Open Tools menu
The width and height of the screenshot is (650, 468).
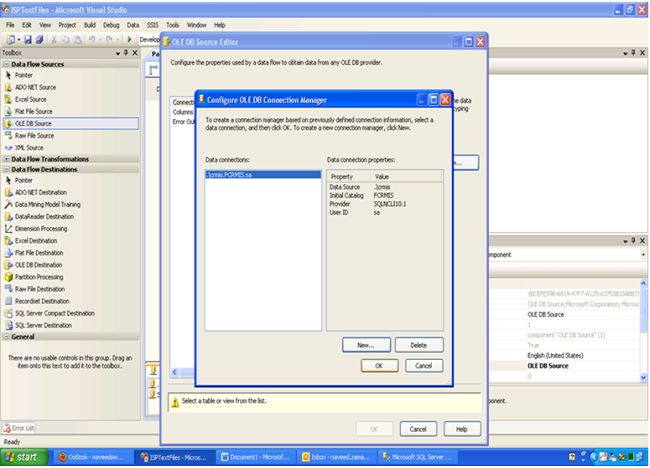(172, 25)
